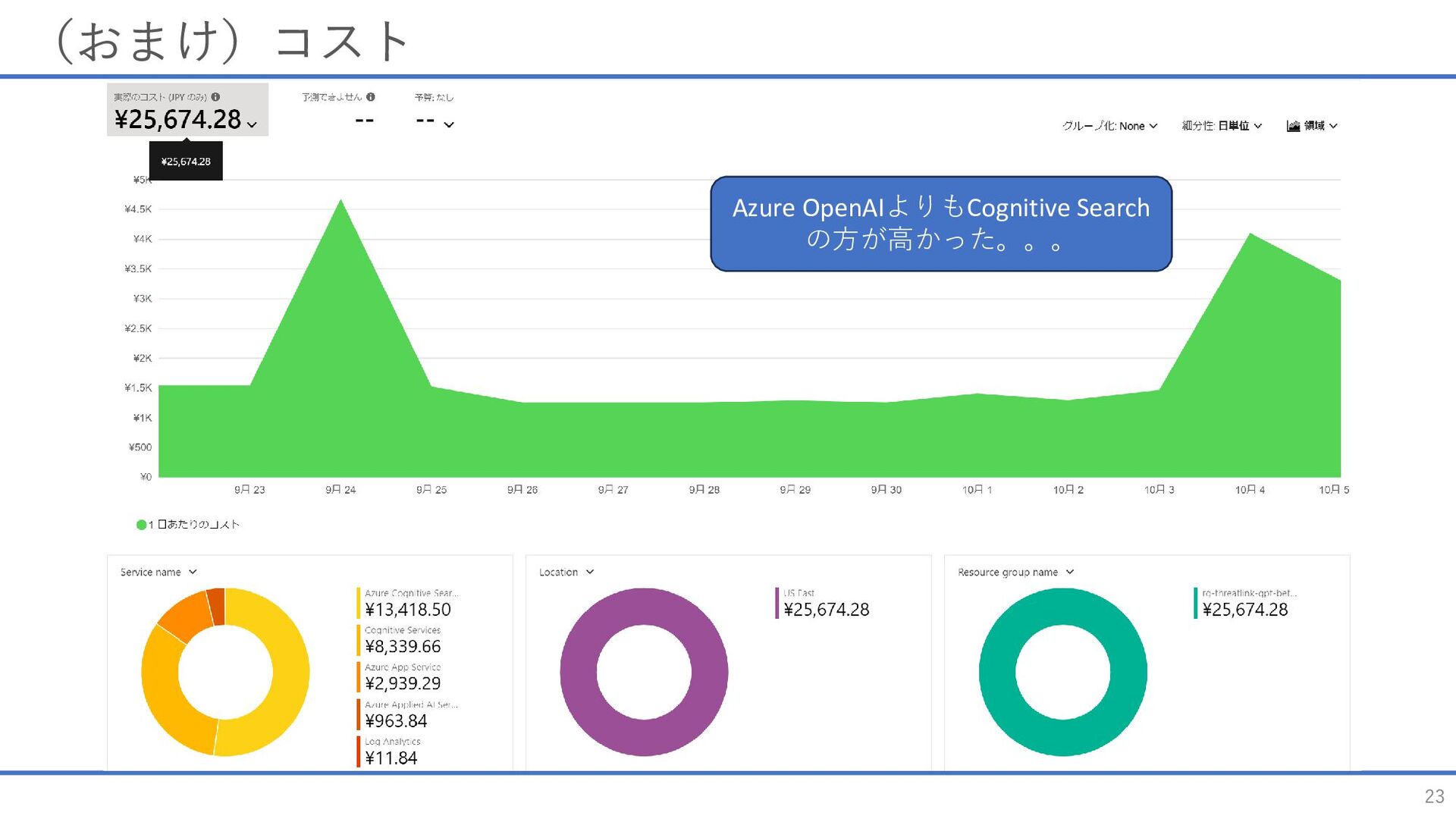Open the area chart type icon
Image resolution: width=1456 pixels, height=819 pixels.
click(x=1294, y=126)
